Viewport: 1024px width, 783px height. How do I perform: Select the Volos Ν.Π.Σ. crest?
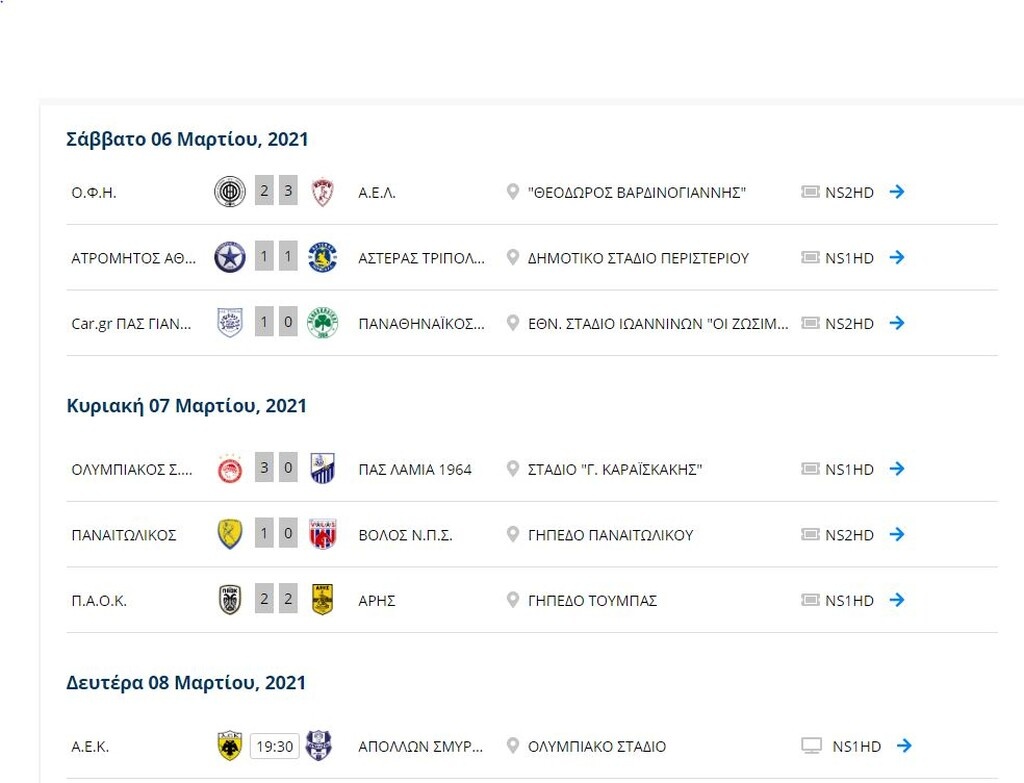click(x=322, y=533)
